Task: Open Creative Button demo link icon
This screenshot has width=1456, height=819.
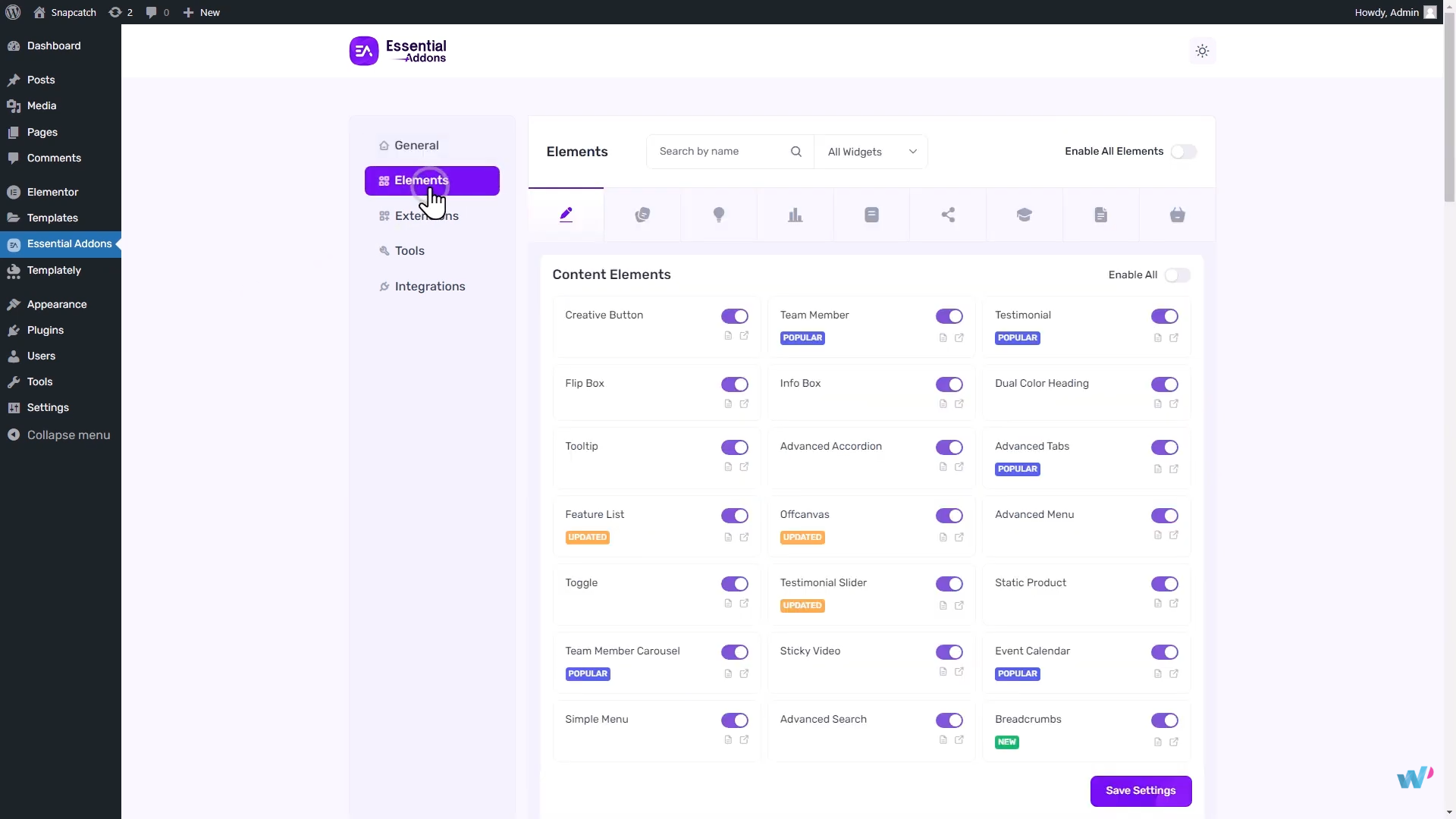Action: [x=744, y=335]
